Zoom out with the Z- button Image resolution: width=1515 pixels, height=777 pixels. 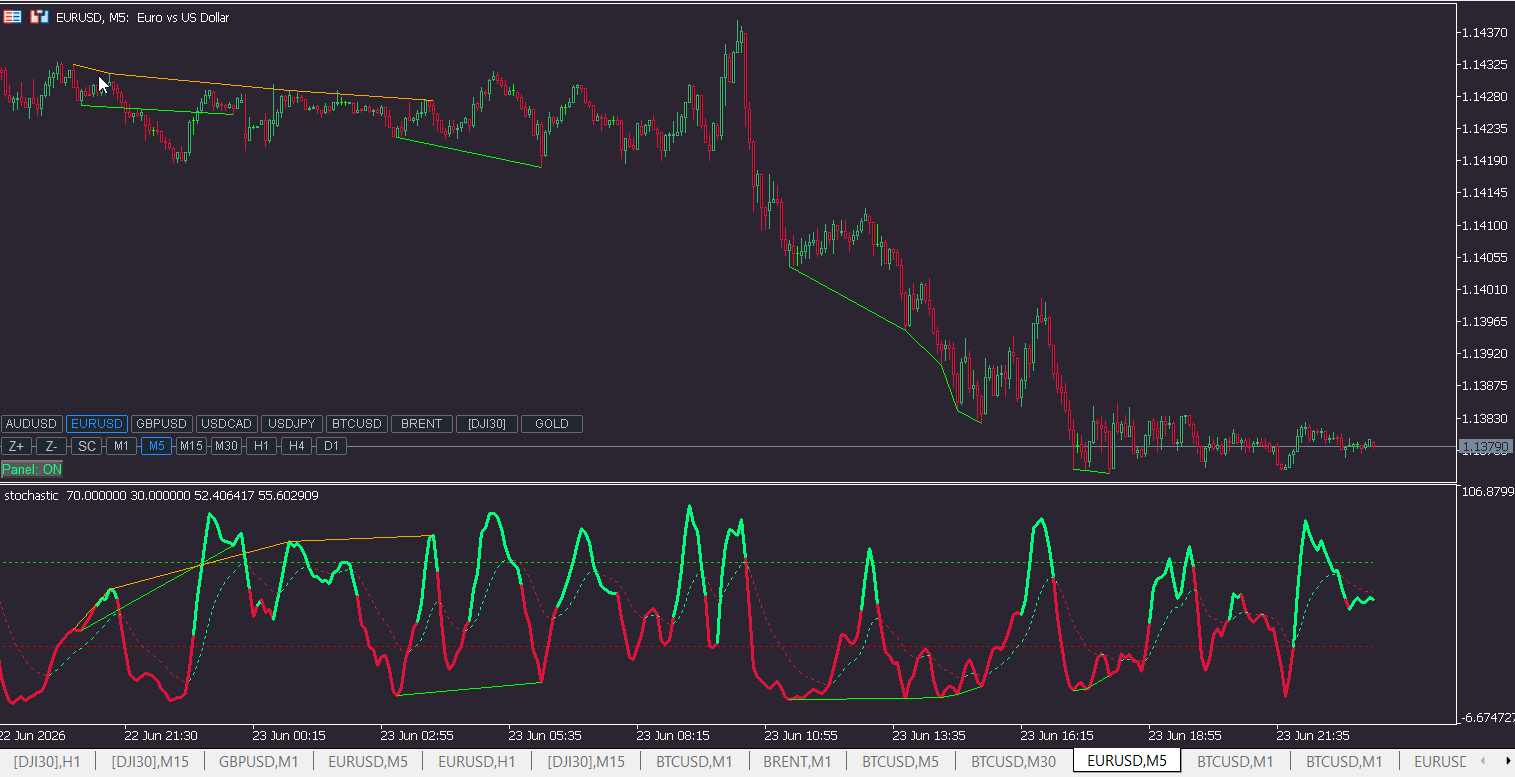(52, 446)
